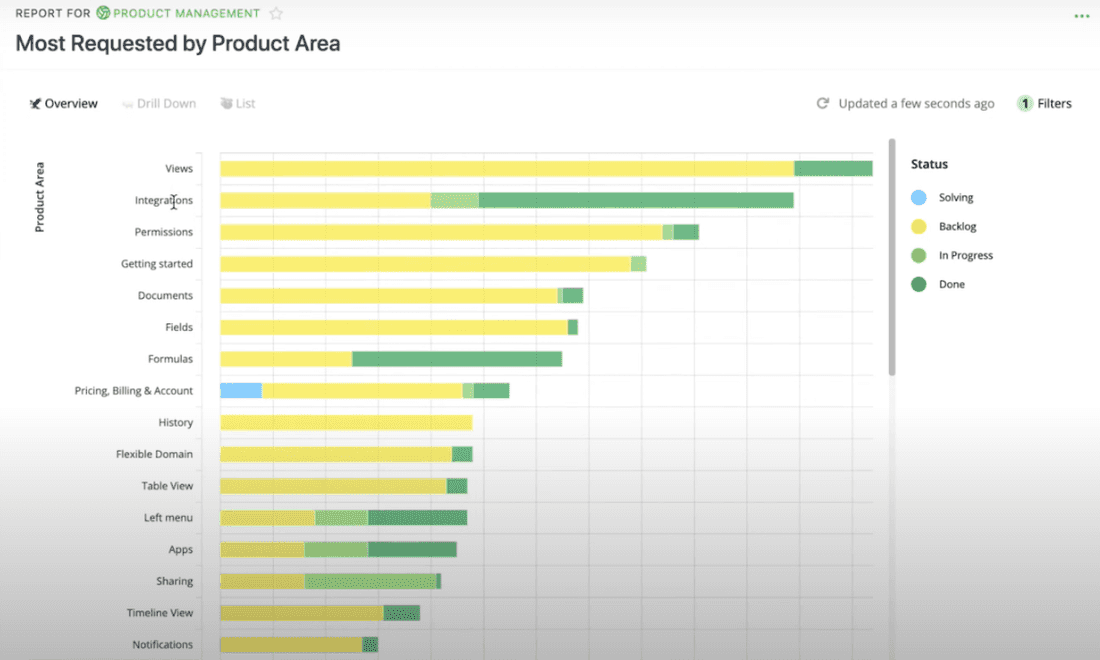Expand the Integrations product area

click(x=163, y=200)
